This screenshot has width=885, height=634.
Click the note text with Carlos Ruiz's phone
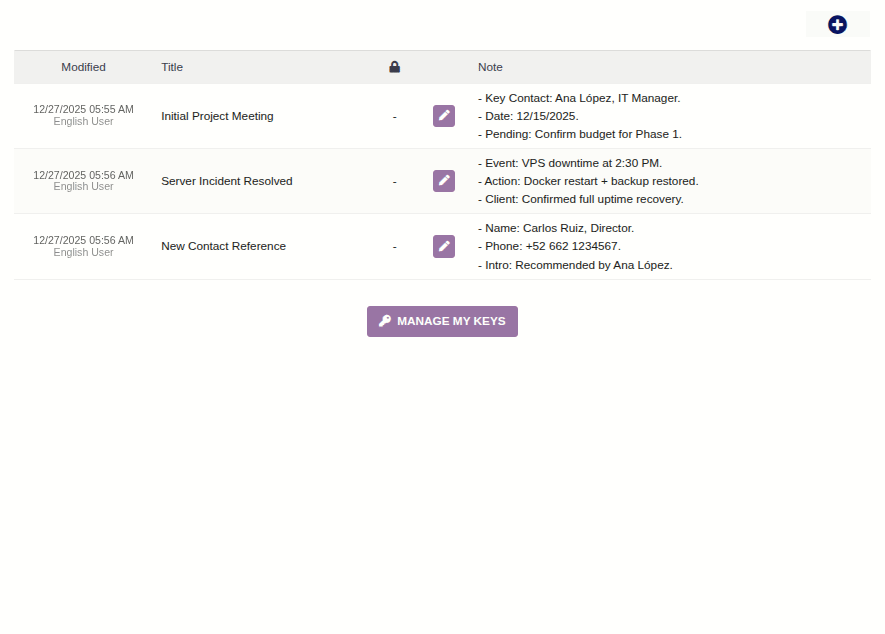(549, 246)
